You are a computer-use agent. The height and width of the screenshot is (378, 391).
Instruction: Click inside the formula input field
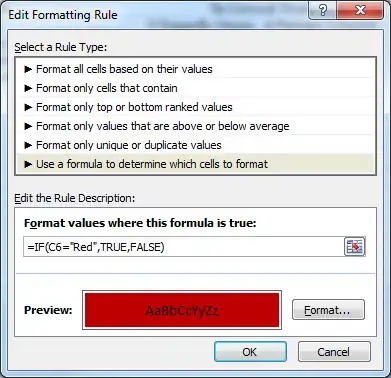(183, 247)
